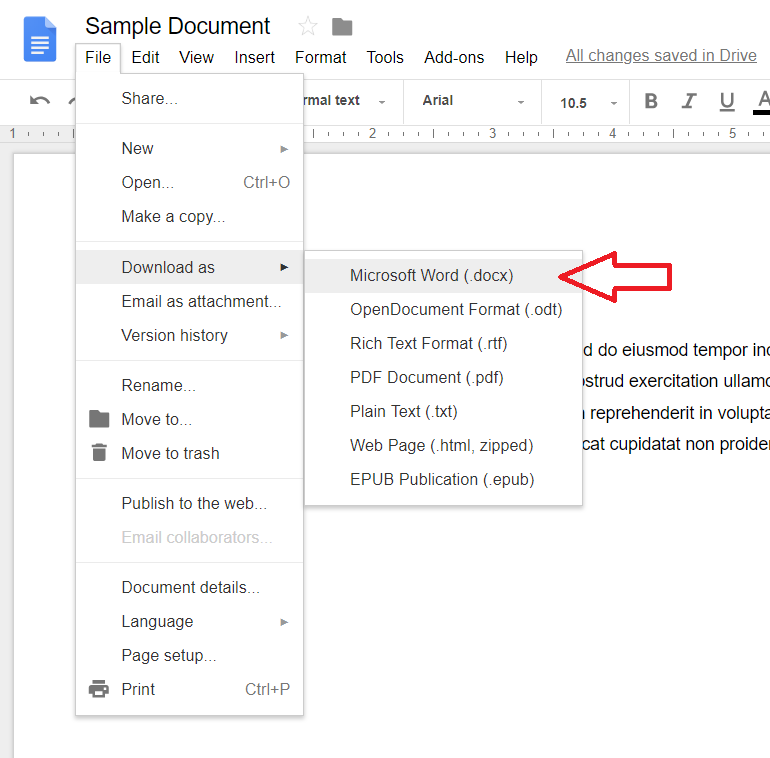Open the Edit menu
770x758 pixels.
point(145,57)
